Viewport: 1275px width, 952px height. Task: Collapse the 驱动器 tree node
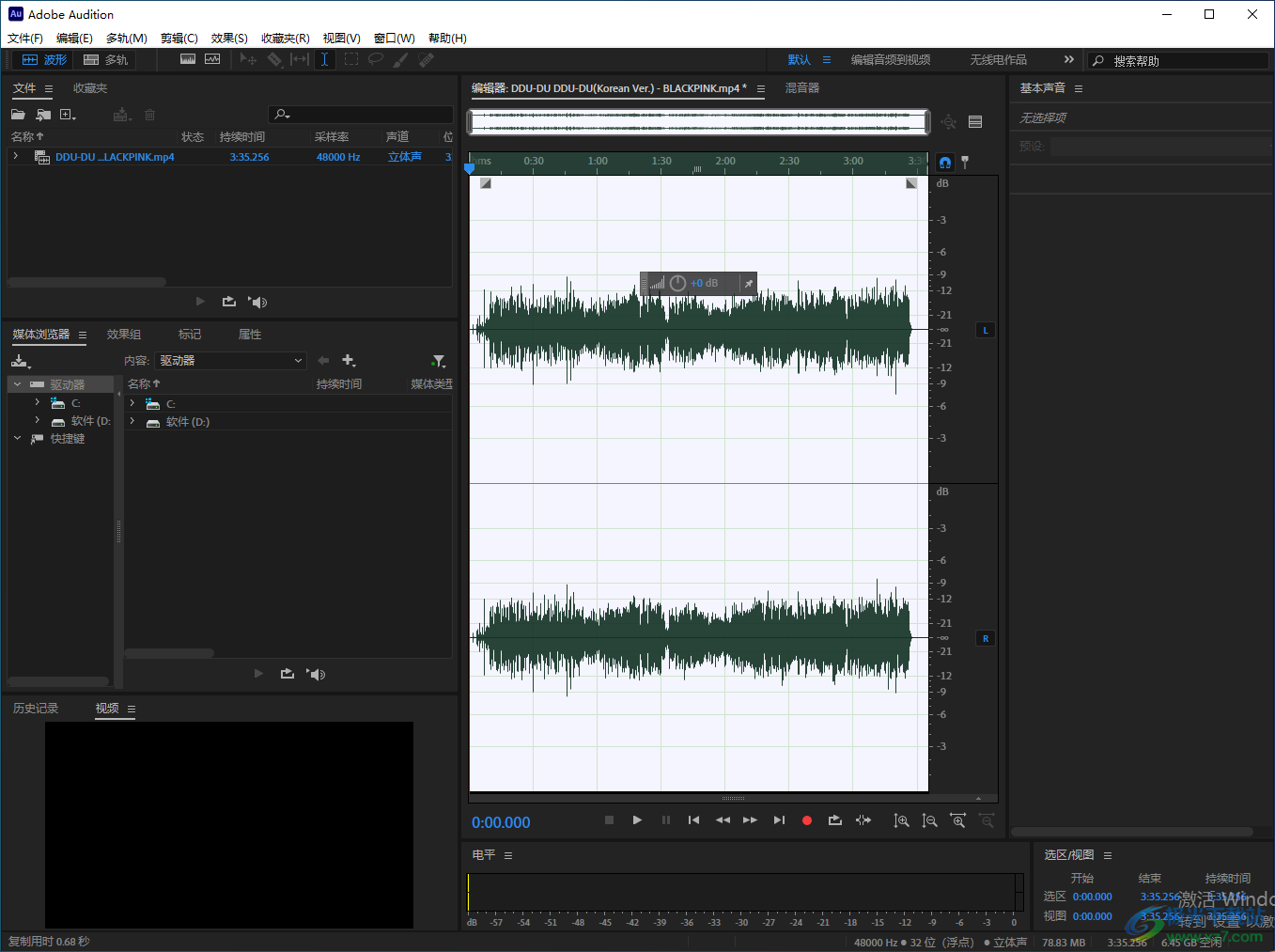tap(17, 384)
